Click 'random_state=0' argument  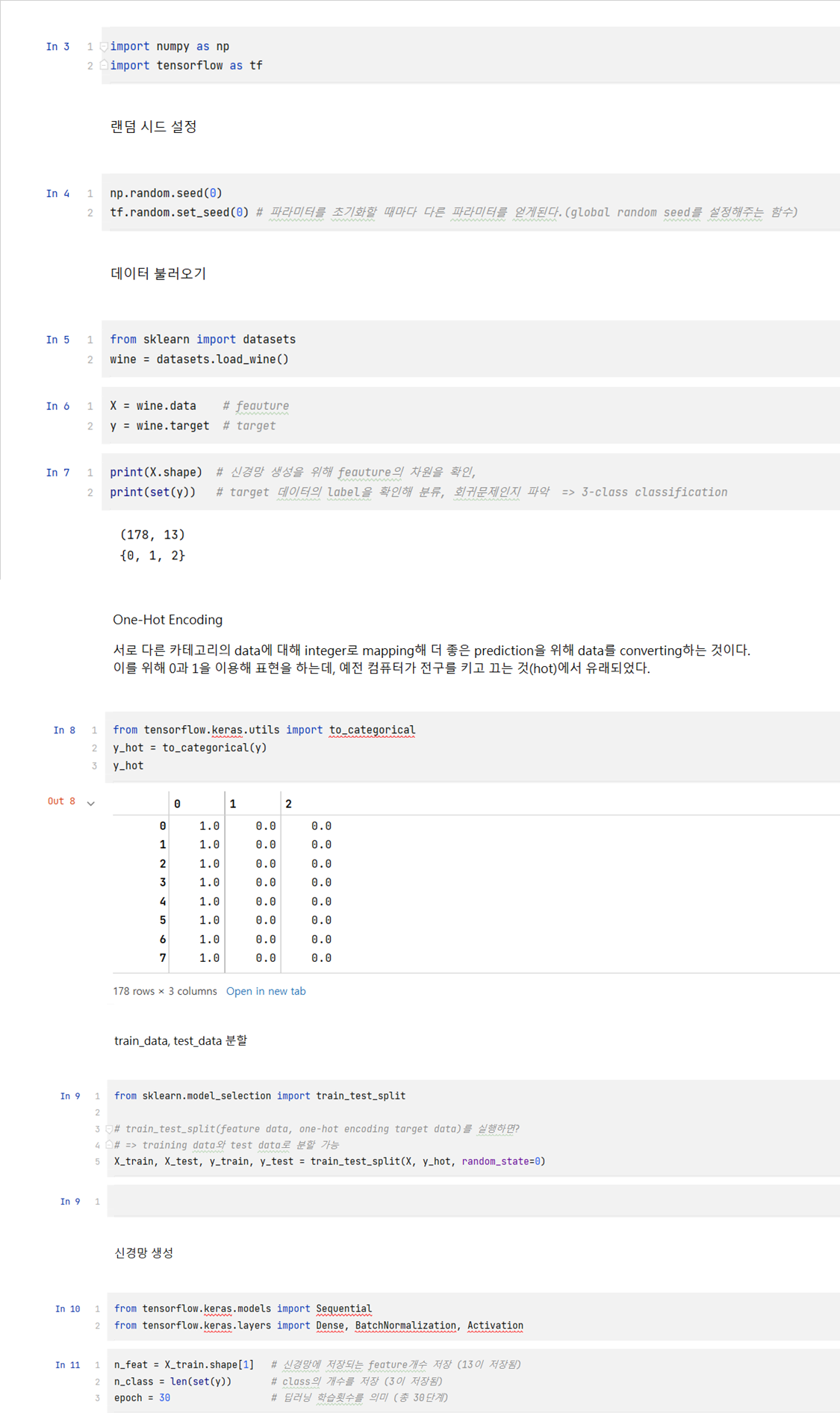click(x=501, y=1161)
